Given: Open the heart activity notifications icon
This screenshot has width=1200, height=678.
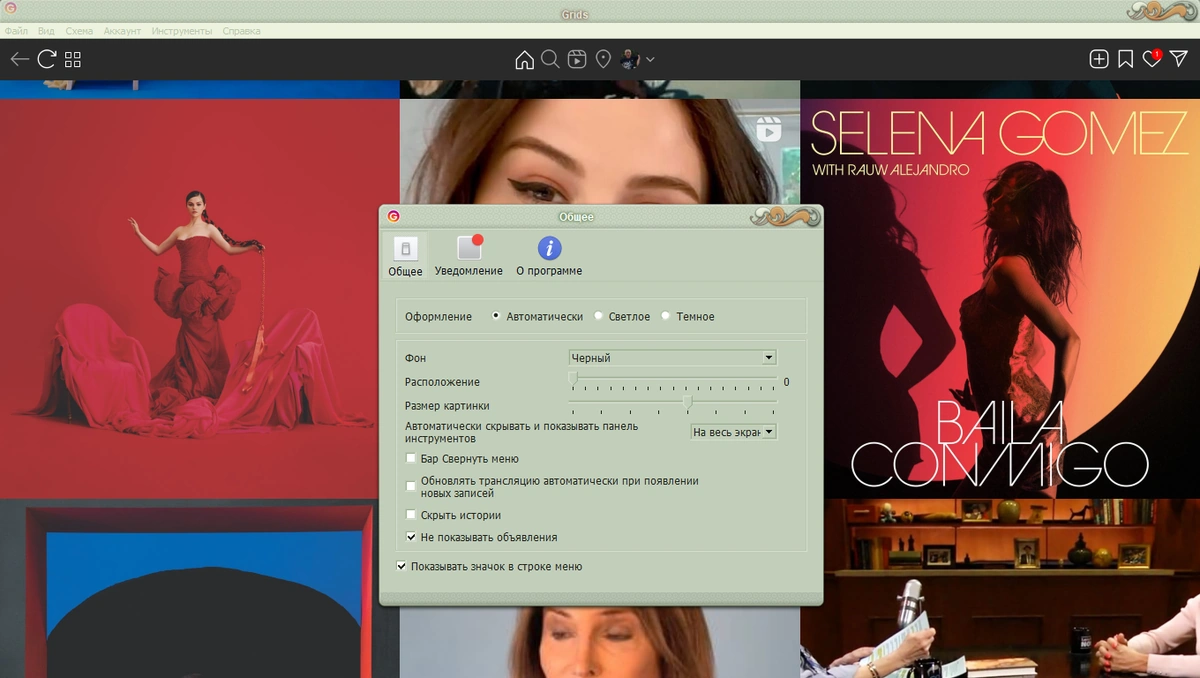Looking at the screenshot, I should coord(1152,59).
